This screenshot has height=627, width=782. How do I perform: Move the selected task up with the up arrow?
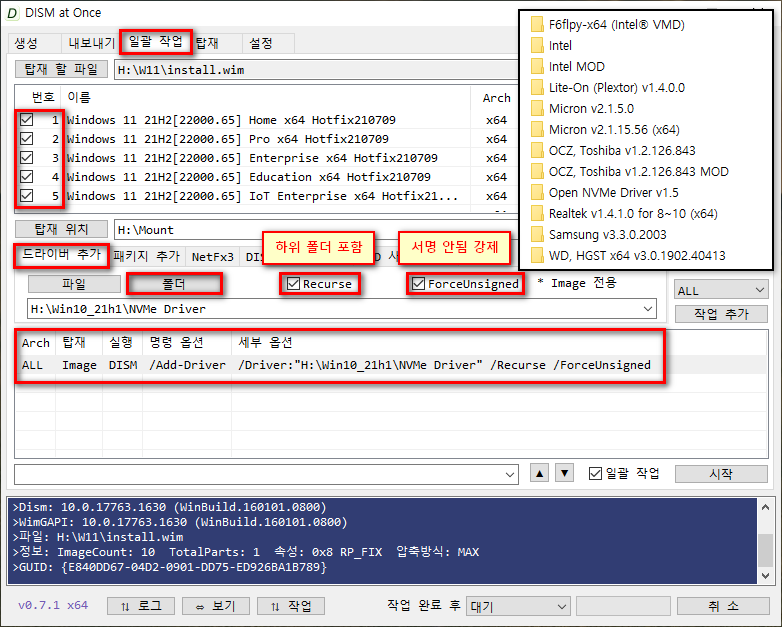(539, 473)
